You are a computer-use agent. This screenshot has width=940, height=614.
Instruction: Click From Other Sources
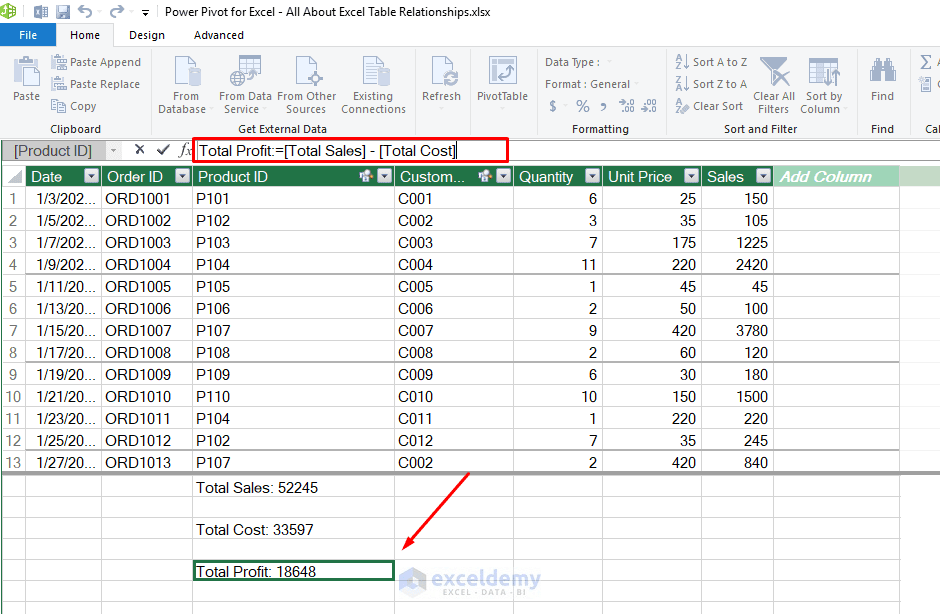[x=306, y=85]
